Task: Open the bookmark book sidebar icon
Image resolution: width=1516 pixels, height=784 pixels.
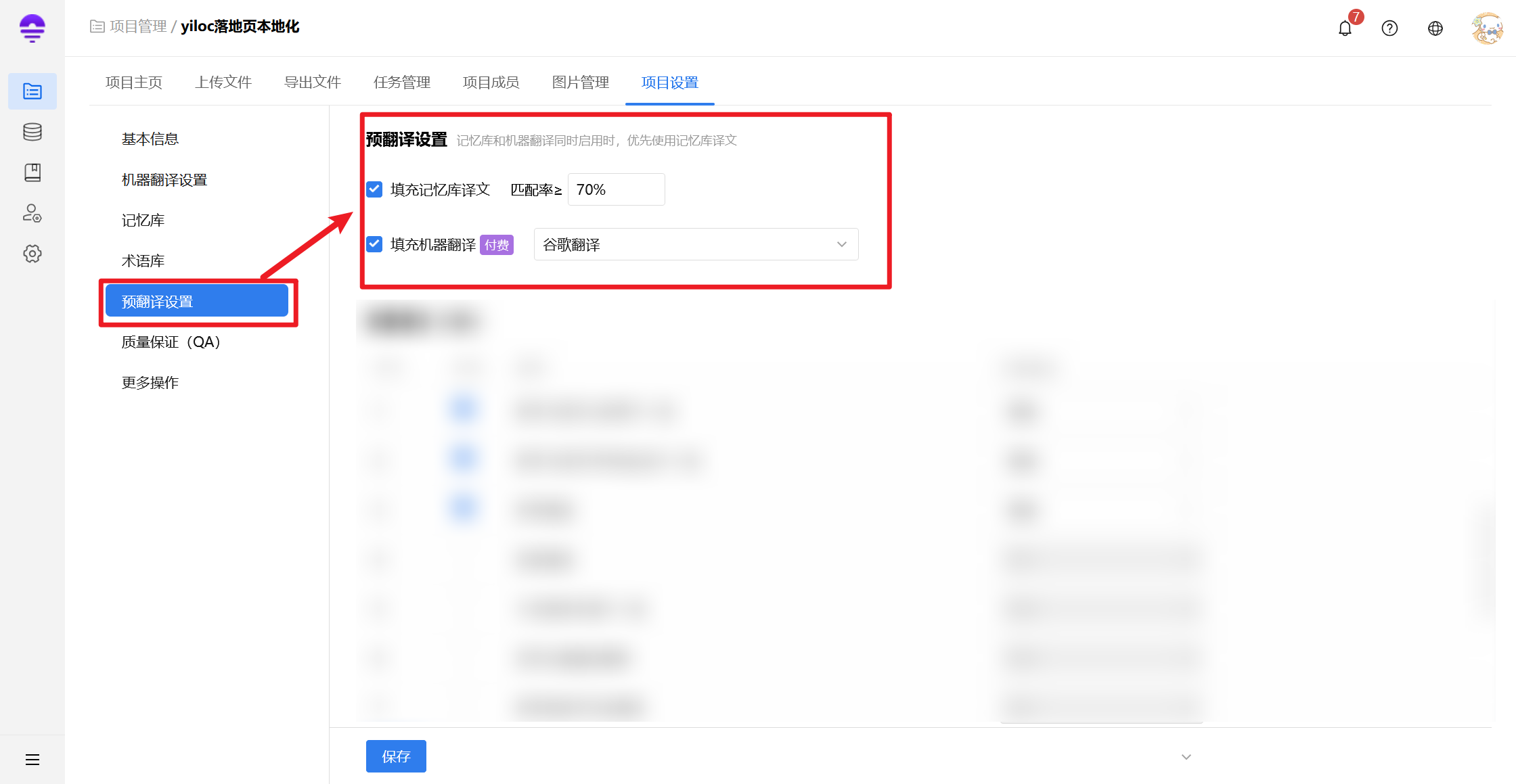Action: point(32,172)
